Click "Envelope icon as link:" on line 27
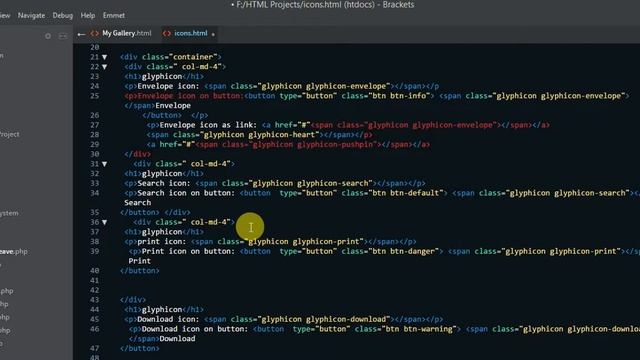Screen dimensions: 640x360 click(208, 125)
